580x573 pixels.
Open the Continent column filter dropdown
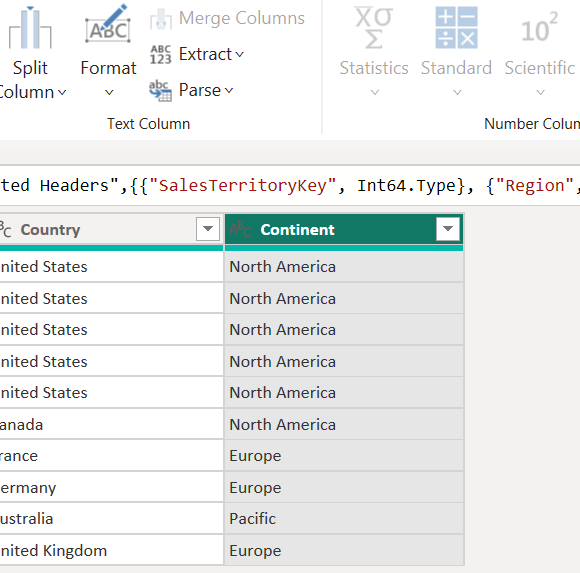tap(448, 229)
